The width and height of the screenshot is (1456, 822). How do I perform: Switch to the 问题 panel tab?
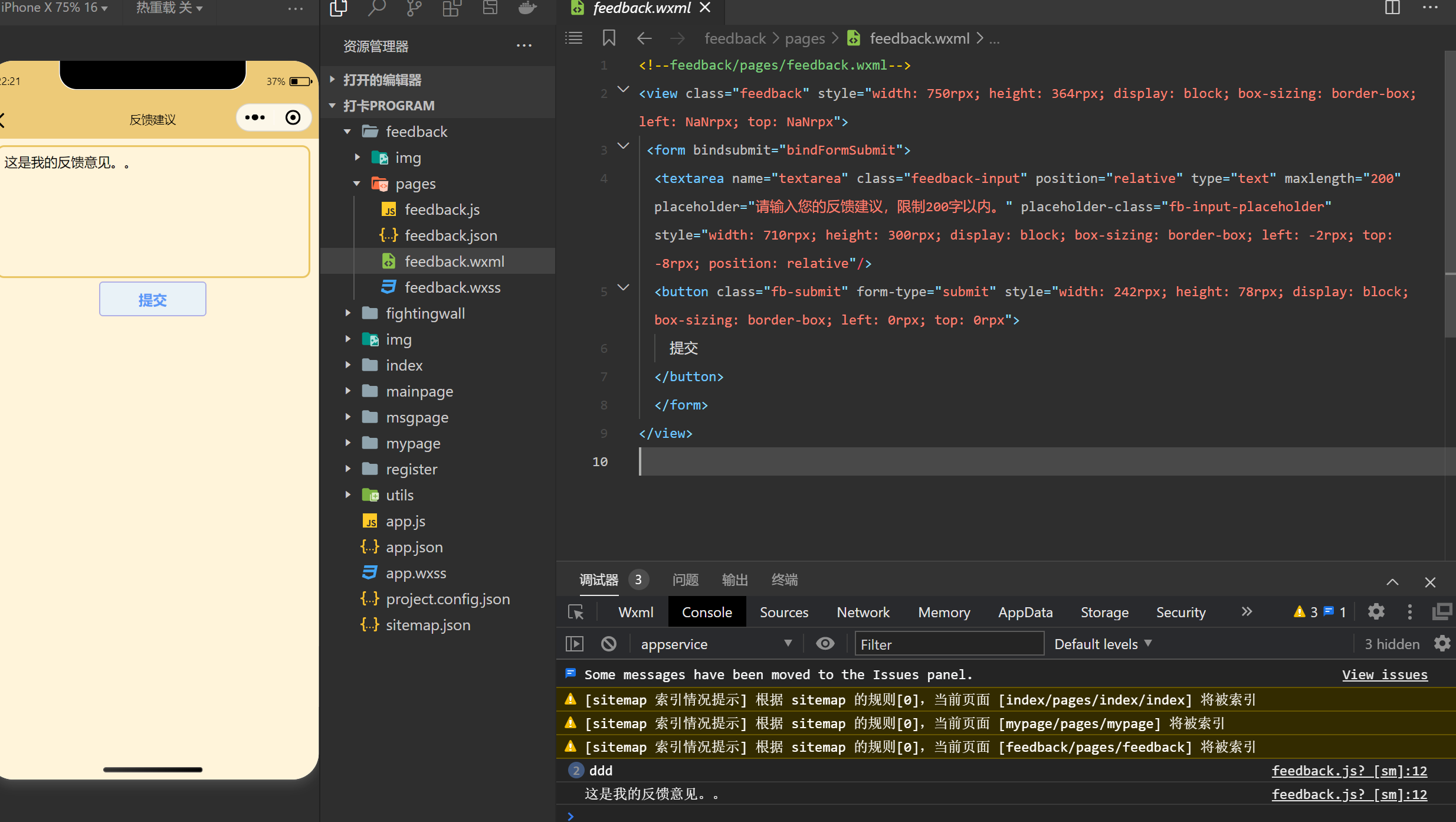[x=685, y=579]
